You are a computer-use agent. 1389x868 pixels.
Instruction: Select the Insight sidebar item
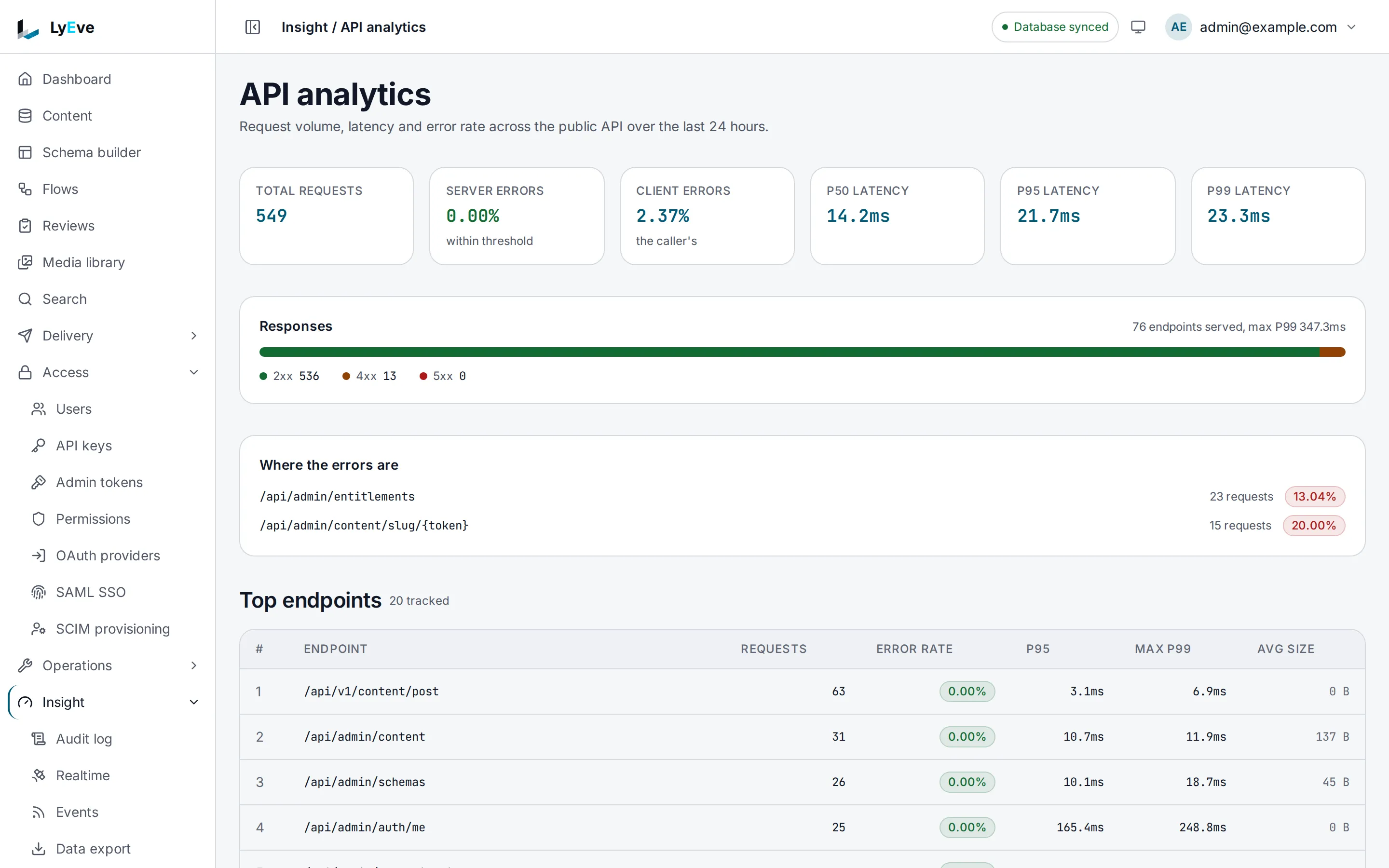click(x=108, y=702)
